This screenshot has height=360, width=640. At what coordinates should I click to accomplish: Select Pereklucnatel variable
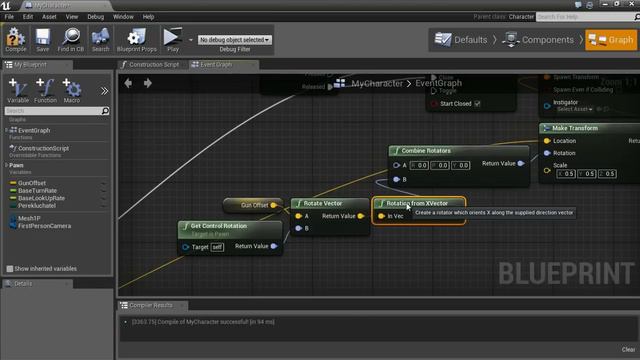(37, 206)
